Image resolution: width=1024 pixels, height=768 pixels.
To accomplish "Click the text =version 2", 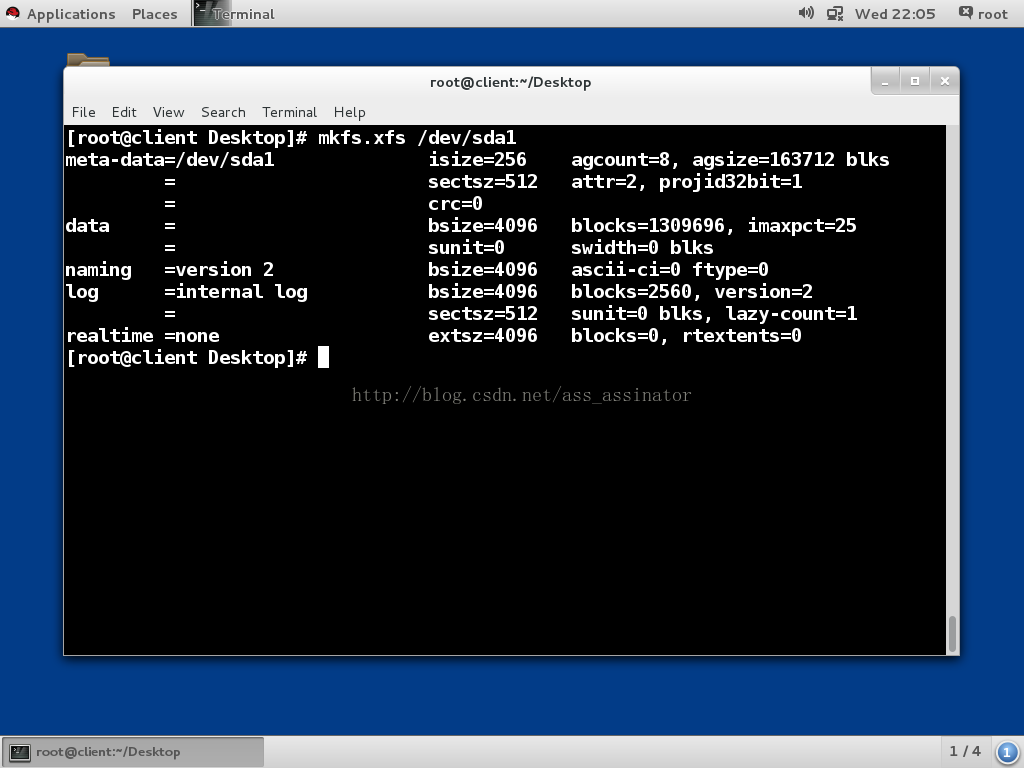I will (x=219, y=270).
